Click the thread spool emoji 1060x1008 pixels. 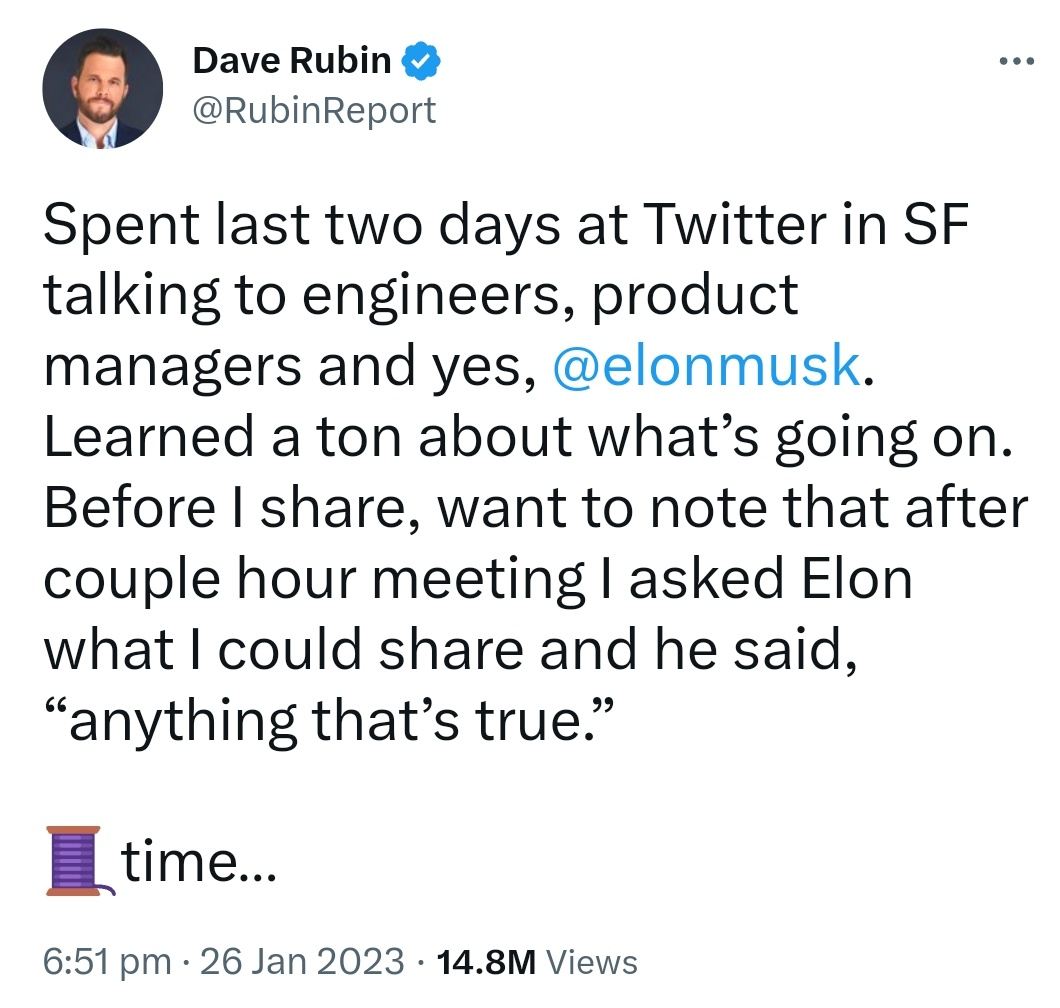tap(76, 860)
